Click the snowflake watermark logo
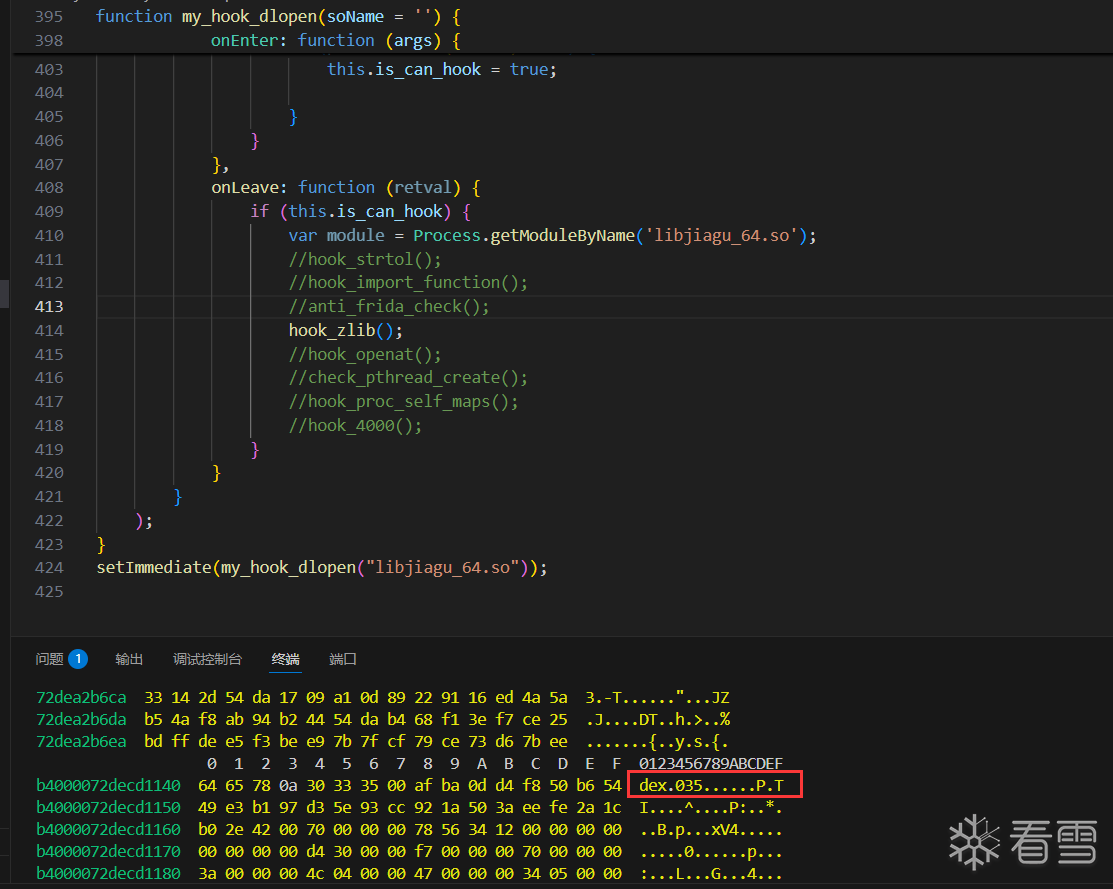 click(x=974, y=843)
